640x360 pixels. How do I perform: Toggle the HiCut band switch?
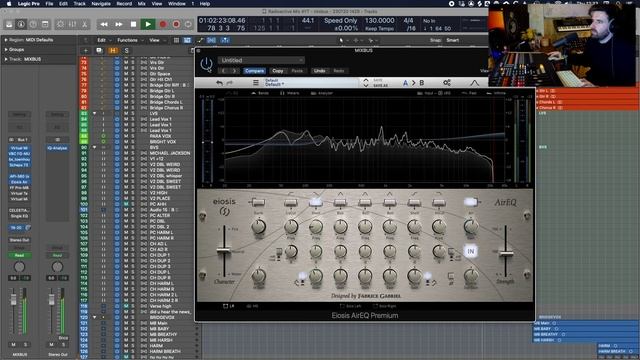tap(439, 202)
